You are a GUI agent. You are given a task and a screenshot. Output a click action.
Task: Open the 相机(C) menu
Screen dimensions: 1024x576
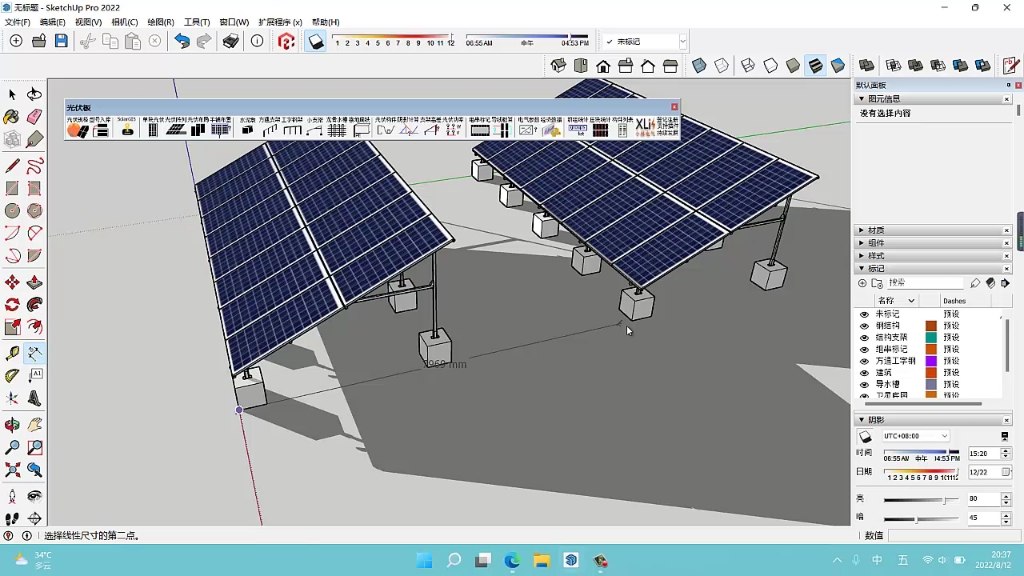[x=125, y=22]
